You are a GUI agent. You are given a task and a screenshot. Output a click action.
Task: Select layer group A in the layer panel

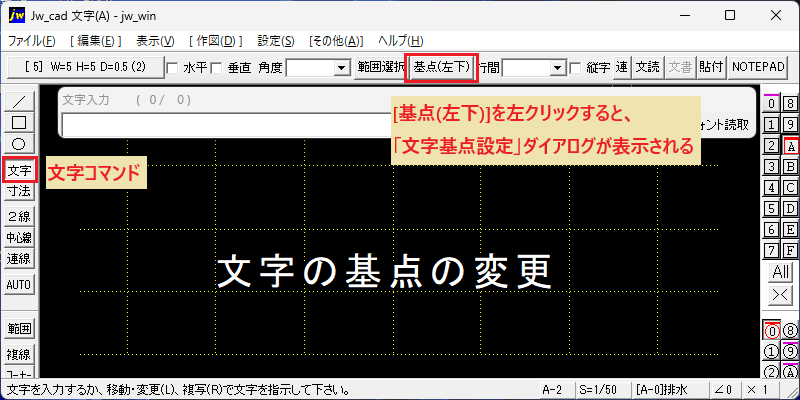click(x=791, y=146)
